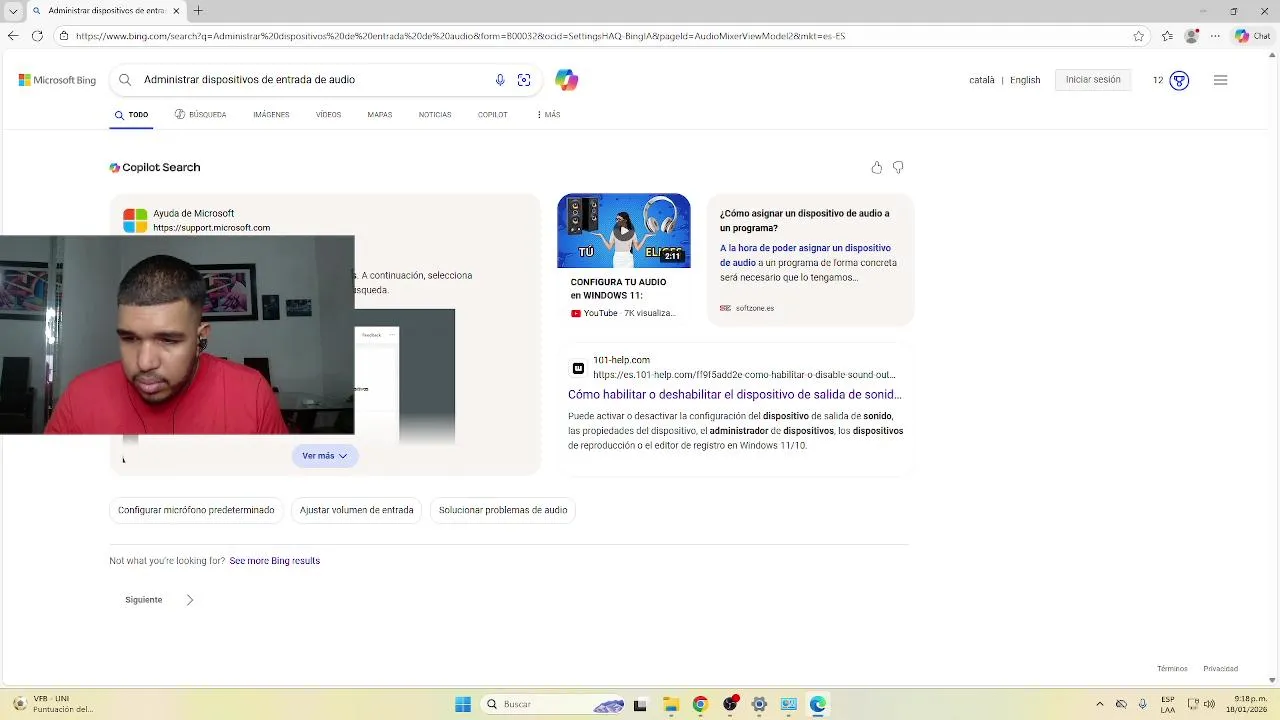Click the Bing search text field
Viewport: 1280px width, 720px height.
point(315,80)
